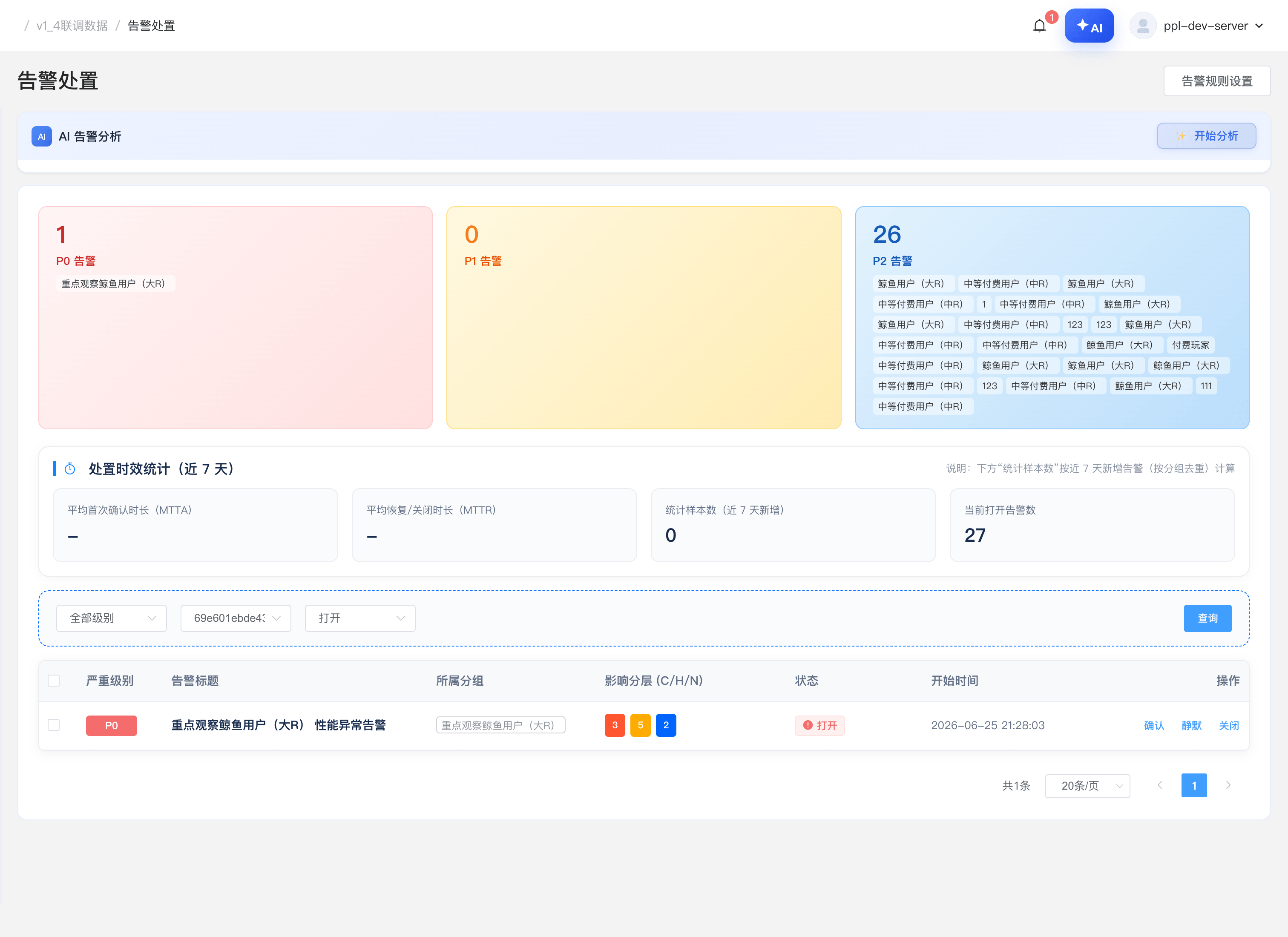Click 静默 link for the P0 alert

(1191, 725)
